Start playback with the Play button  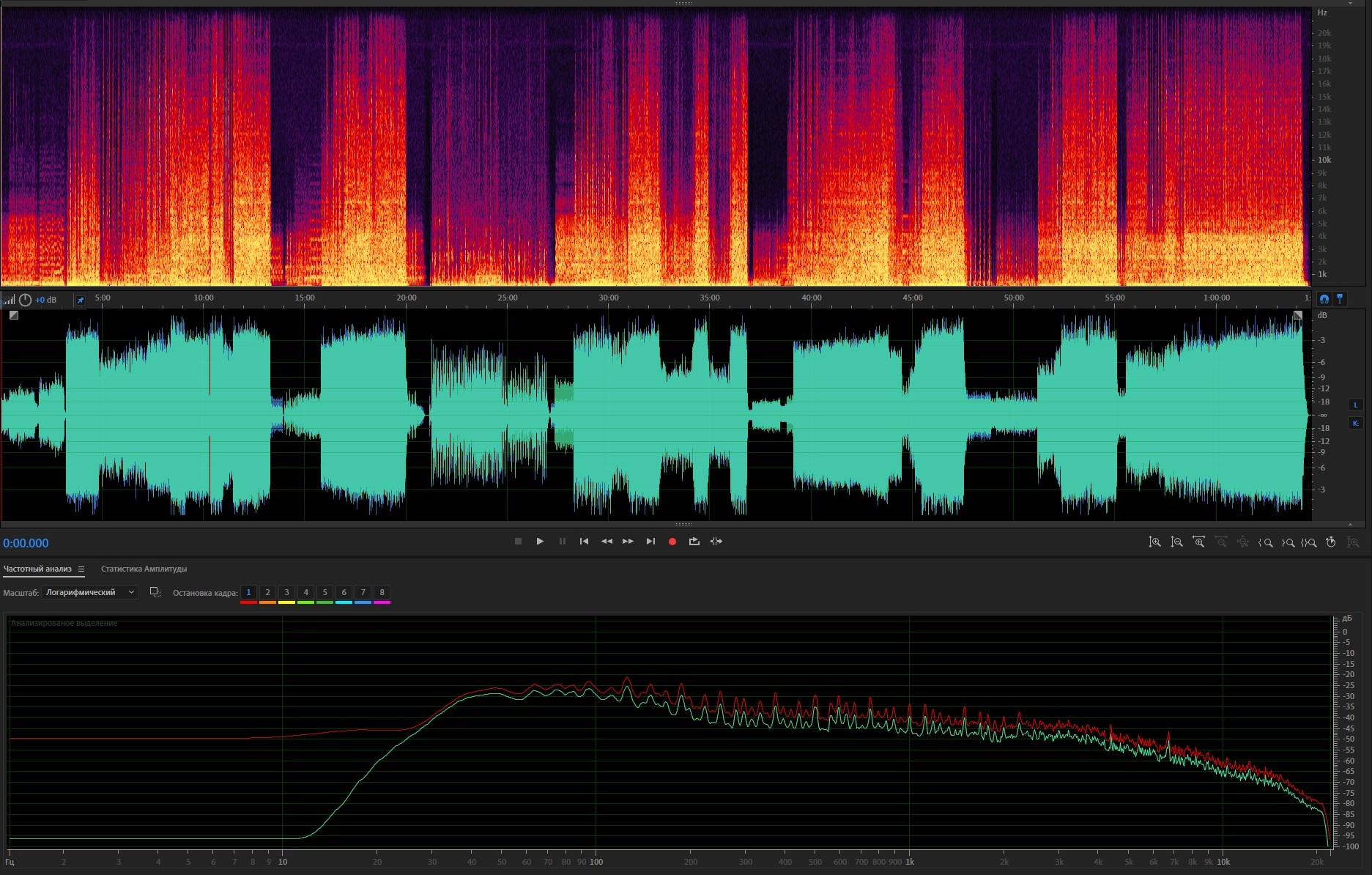click(540, 542)
